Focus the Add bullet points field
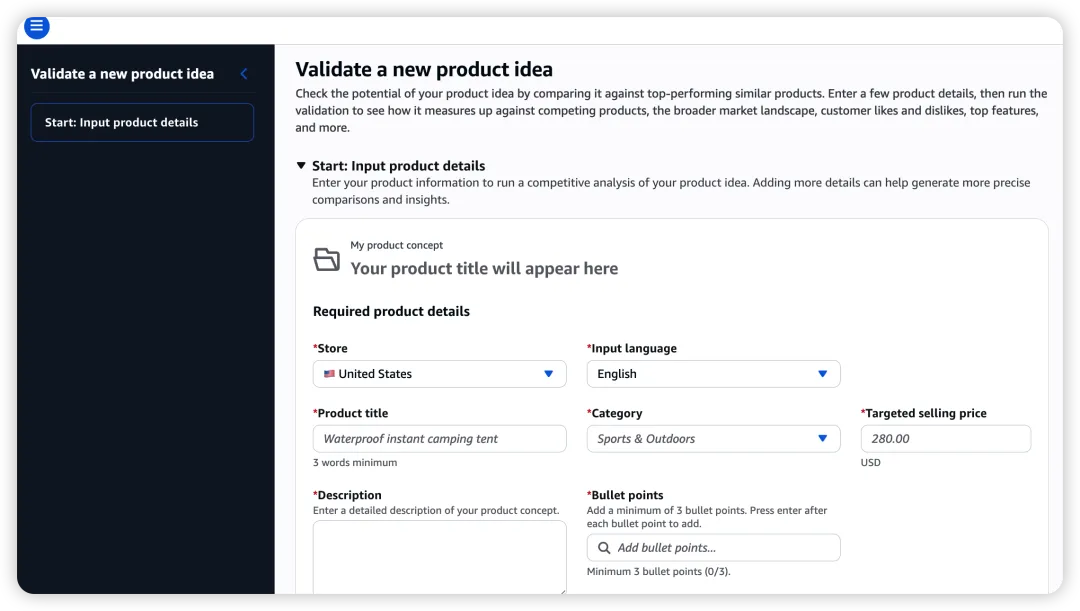Screen dimensions: 1080x611 (x=713, y=548)
